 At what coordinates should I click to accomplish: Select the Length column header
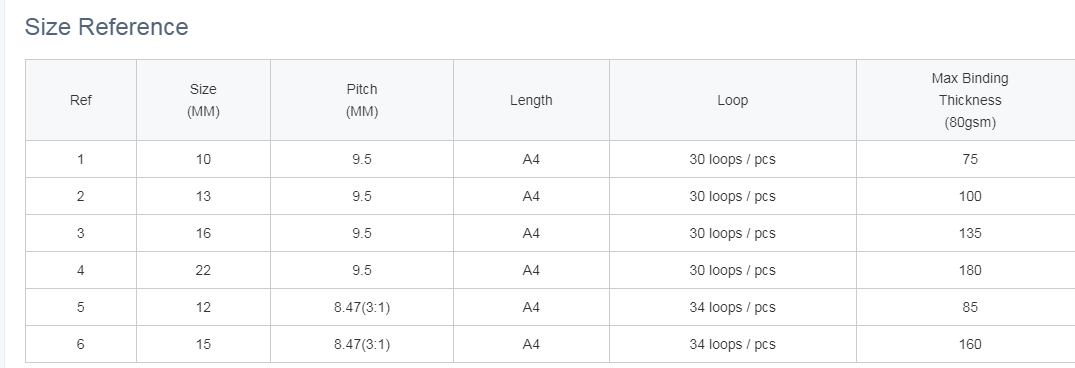(531, 100)
